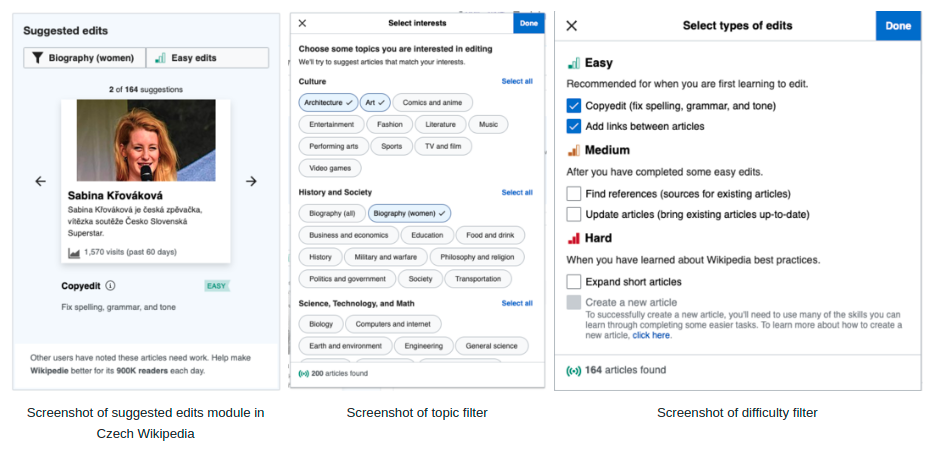This screenshot has width=932, height=449.
Task: Select all Culture topics
Action: tap(517, 81)
